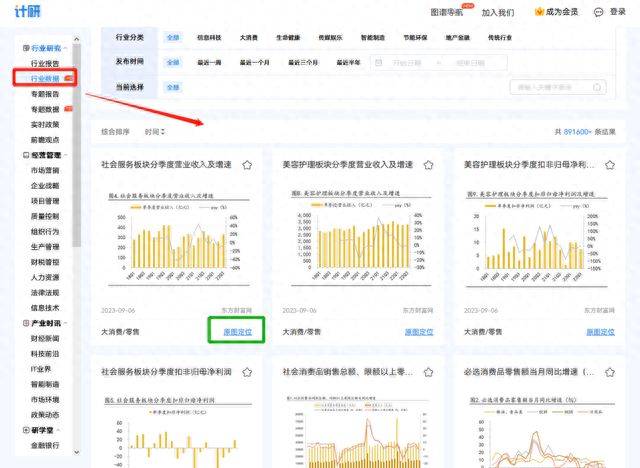Click the calendar icon in date range field
The image size is (640, 468).
379,62
